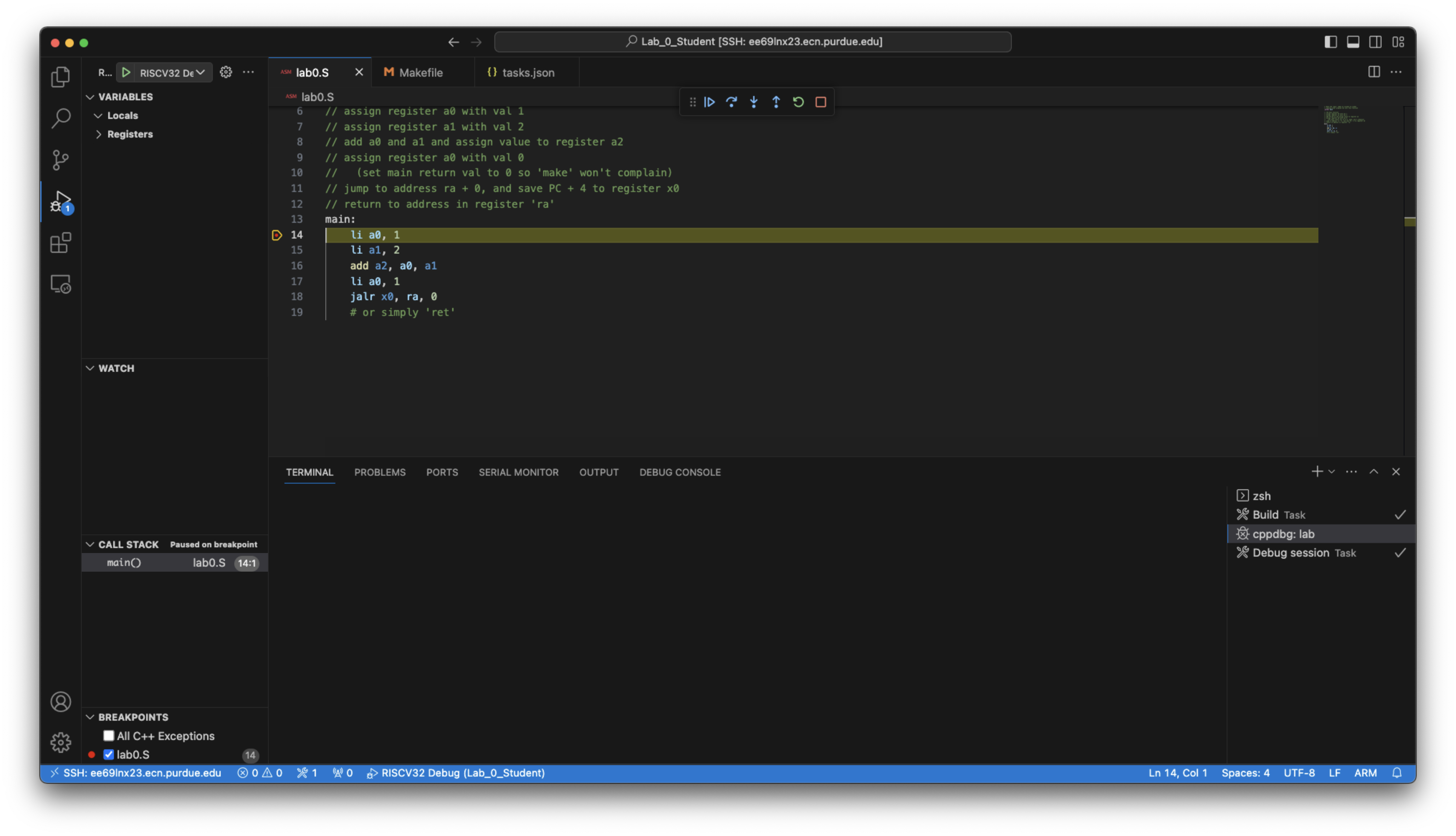This screenshot has width=1456, height=836.
Task: Toggle the lab0.S breakpoint checkbox
Action: (109, 754)
